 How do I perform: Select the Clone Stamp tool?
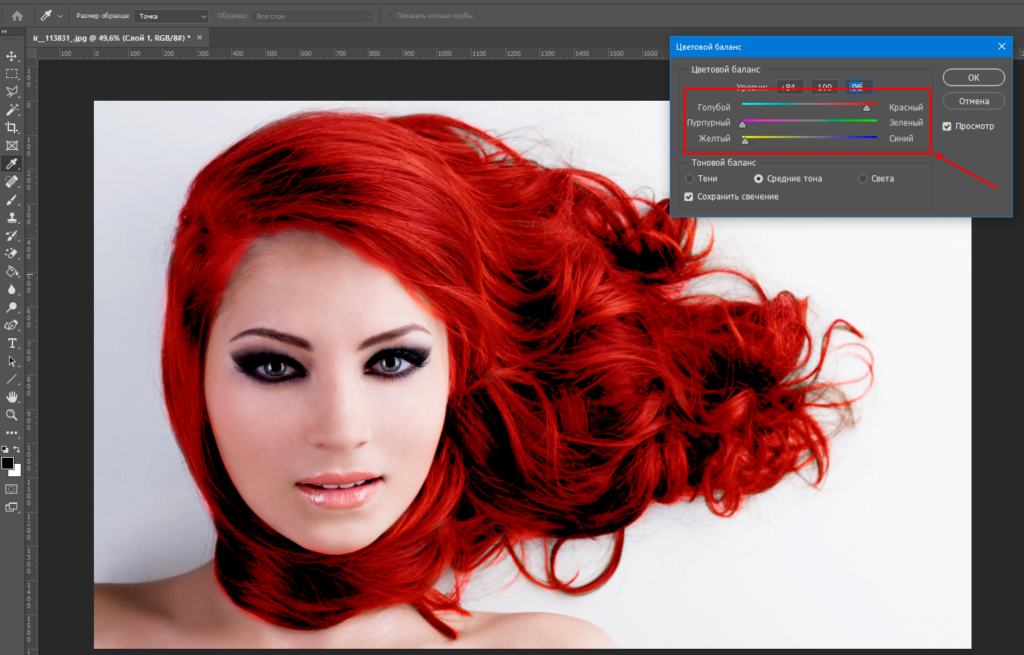(12, 217)
